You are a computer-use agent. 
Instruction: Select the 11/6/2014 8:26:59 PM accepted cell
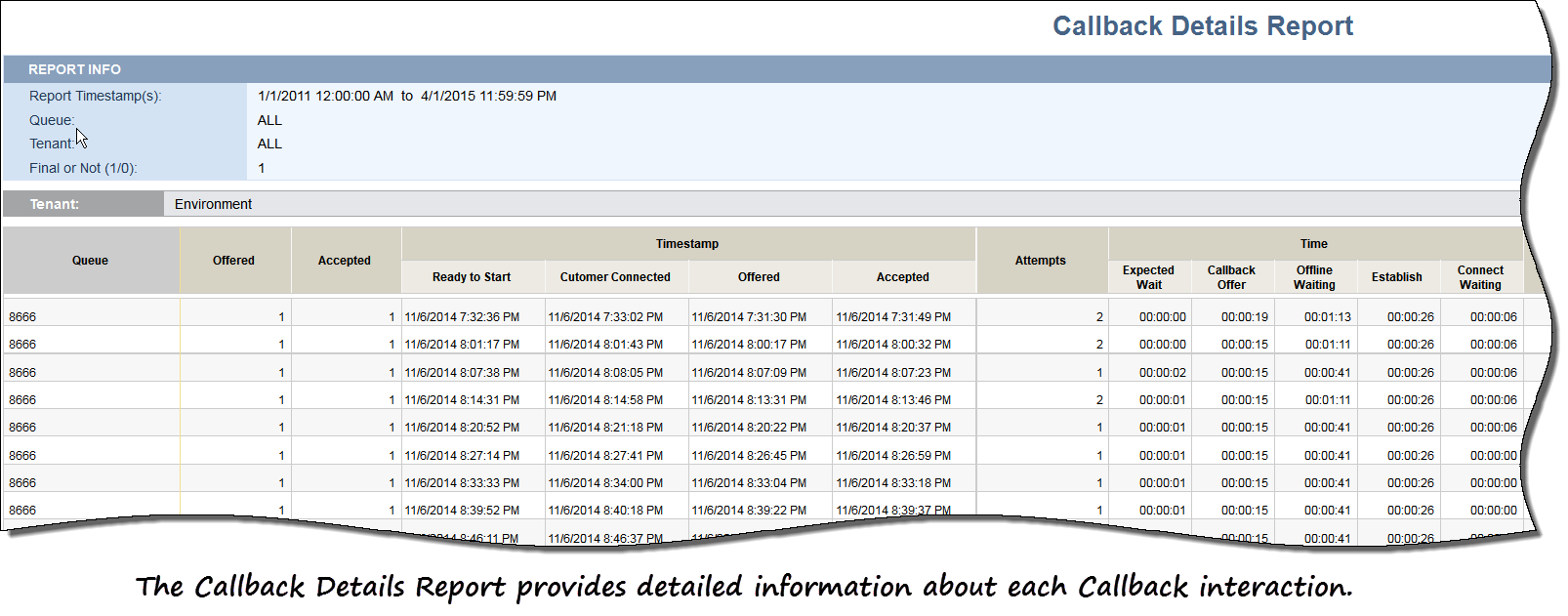893,456
